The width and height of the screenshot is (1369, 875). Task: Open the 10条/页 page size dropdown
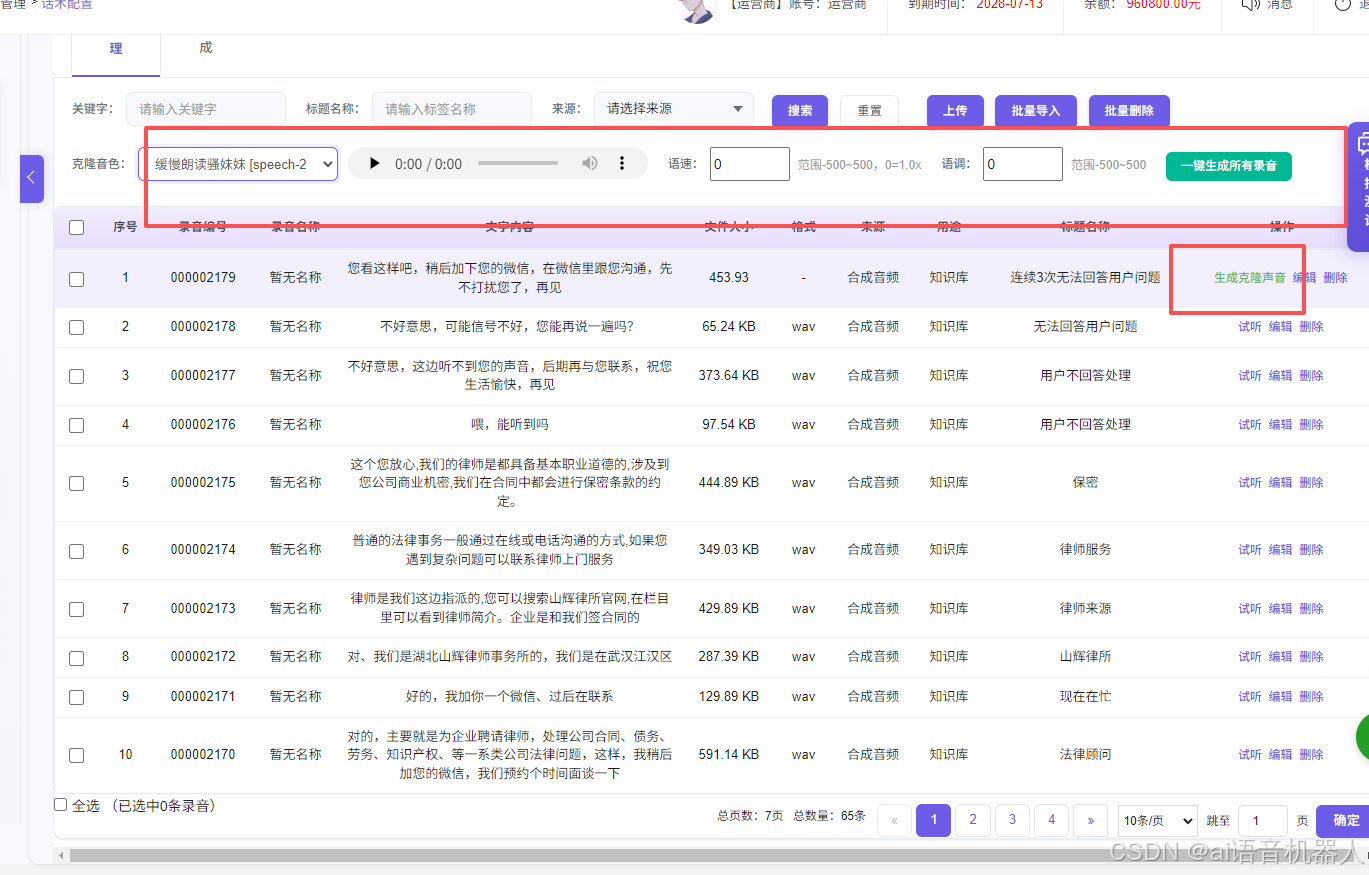point(1157,820)
